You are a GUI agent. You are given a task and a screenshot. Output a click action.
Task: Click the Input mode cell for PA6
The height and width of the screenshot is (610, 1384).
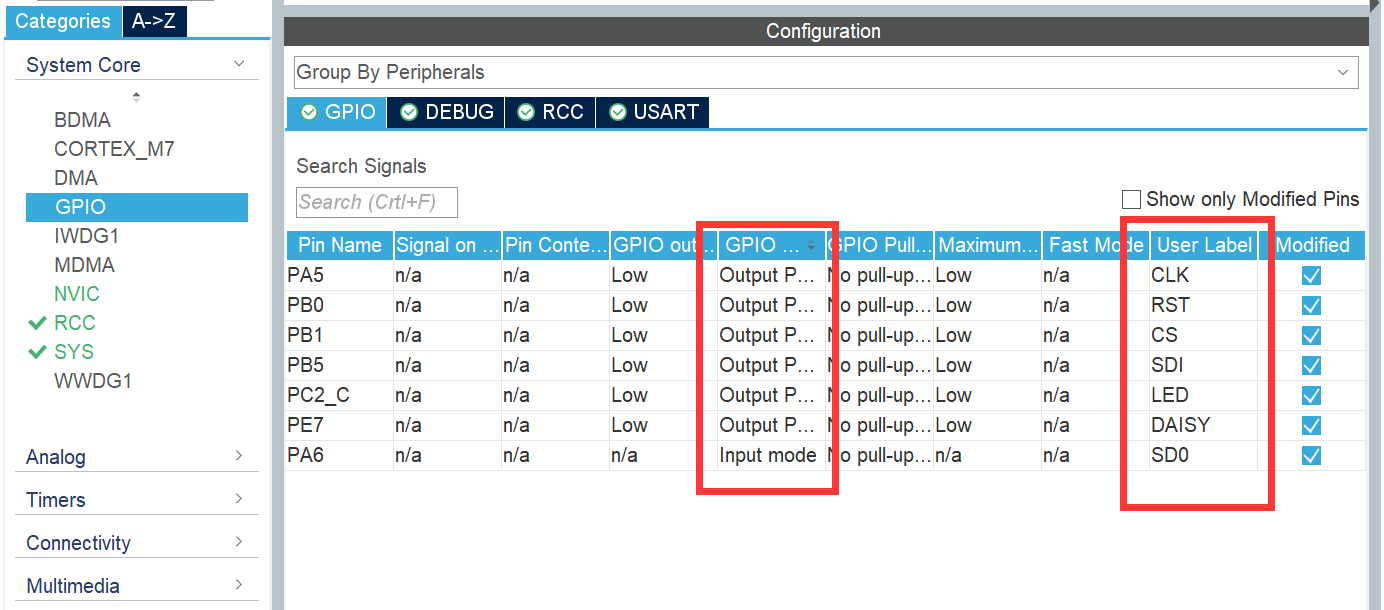[x=772, y=455]
